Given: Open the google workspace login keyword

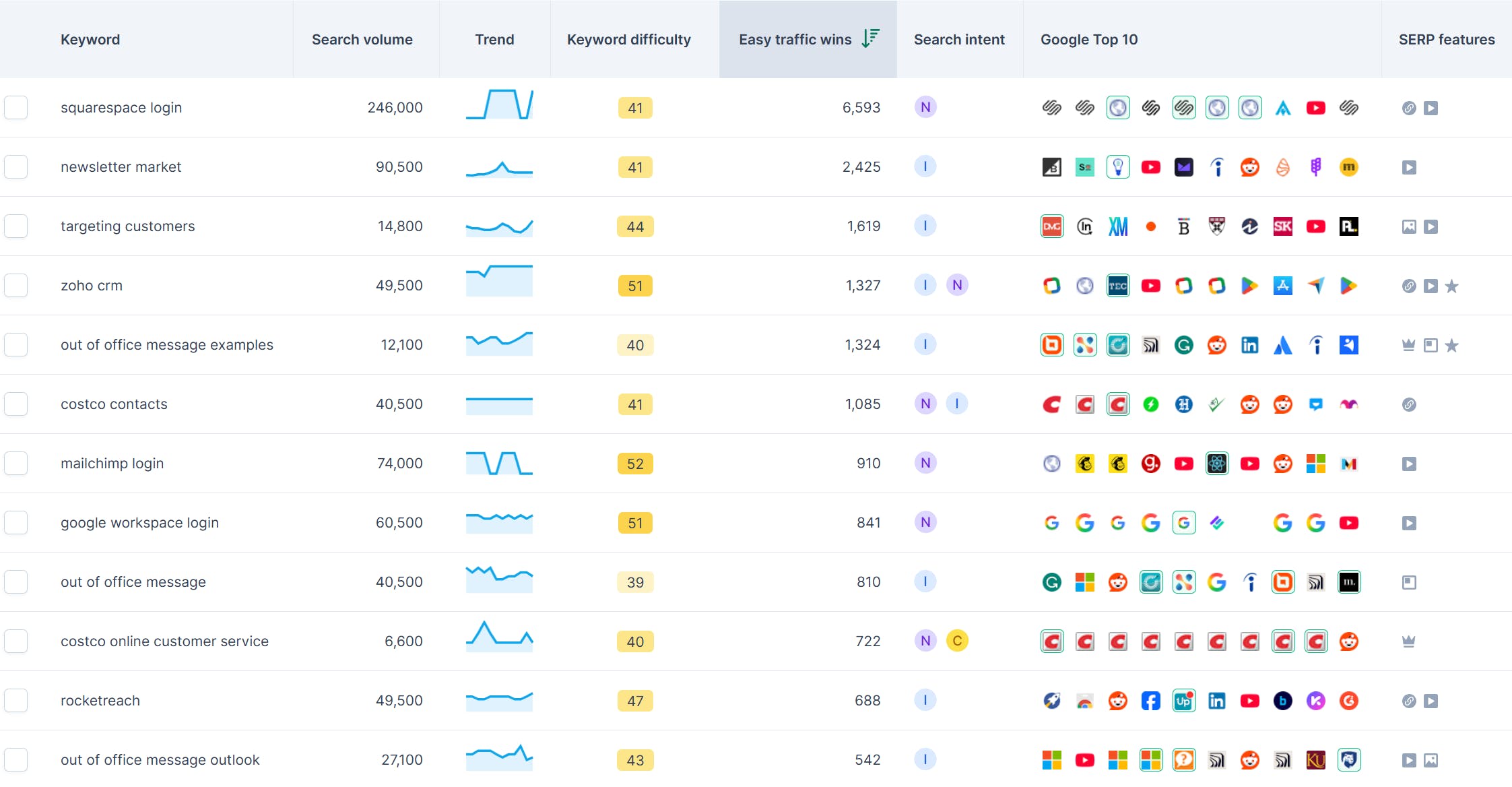Looking at the screenshot, I should click(x=139, y=523).
